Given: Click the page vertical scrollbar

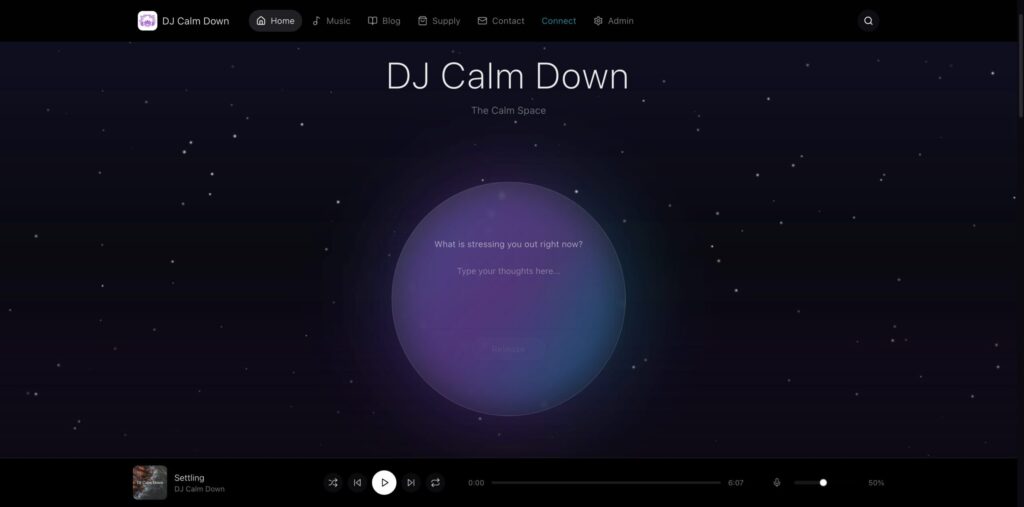Looking at the screenshot, I should [1020, 65].
